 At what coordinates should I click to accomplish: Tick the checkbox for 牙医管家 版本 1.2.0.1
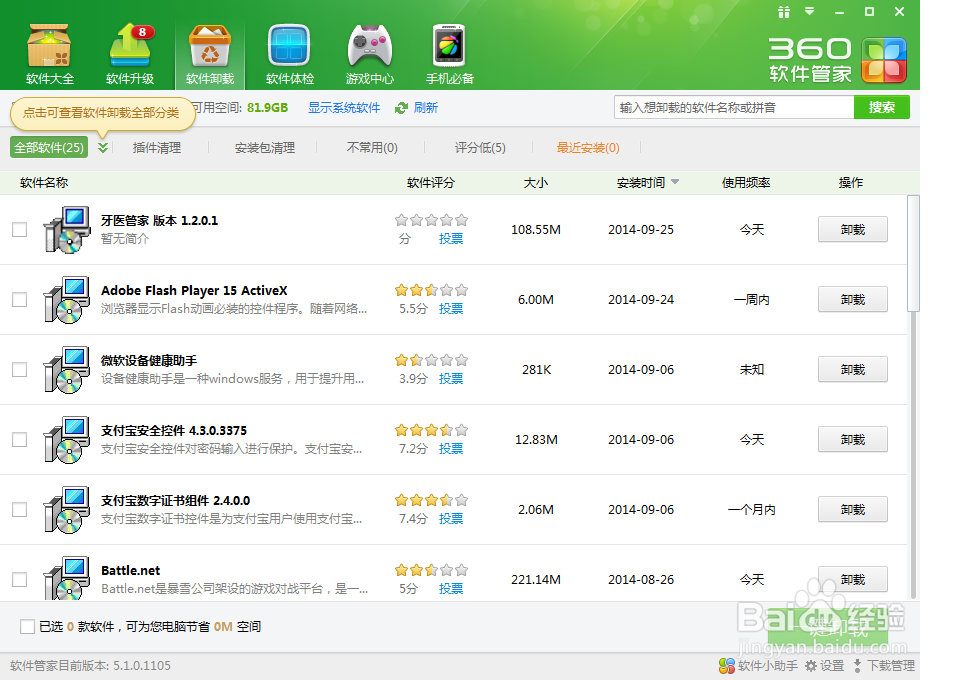[20, 230]
